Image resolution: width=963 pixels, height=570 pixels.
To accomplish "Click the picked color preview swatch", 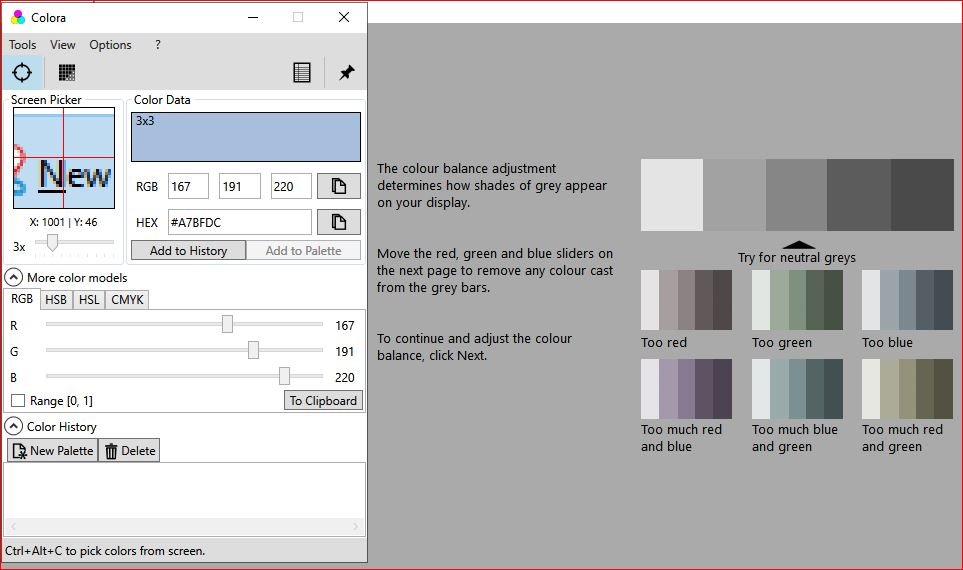I will (x=246, y=137).
